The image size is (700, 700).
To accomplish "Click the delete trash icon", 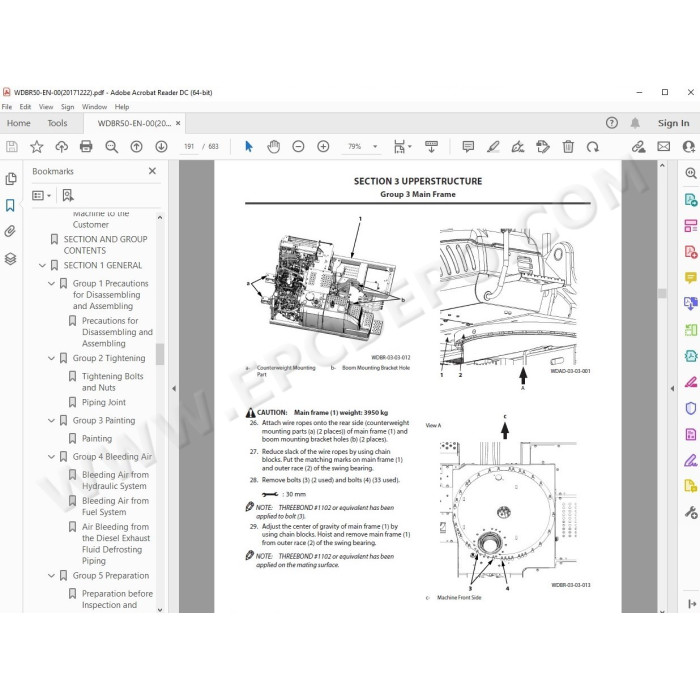I will point(568,146).
